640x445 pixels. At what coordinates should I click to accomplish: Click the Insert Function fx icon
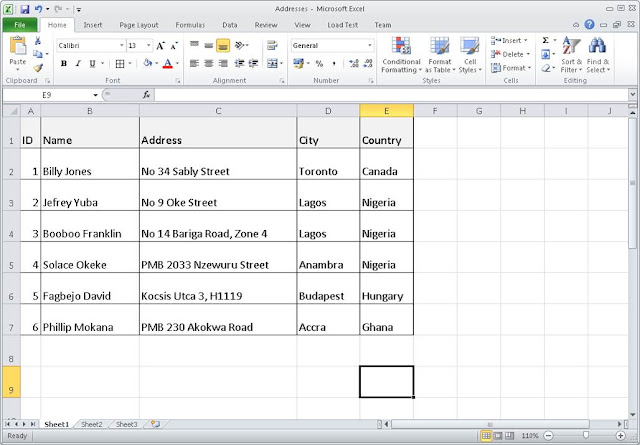point(147,95)
